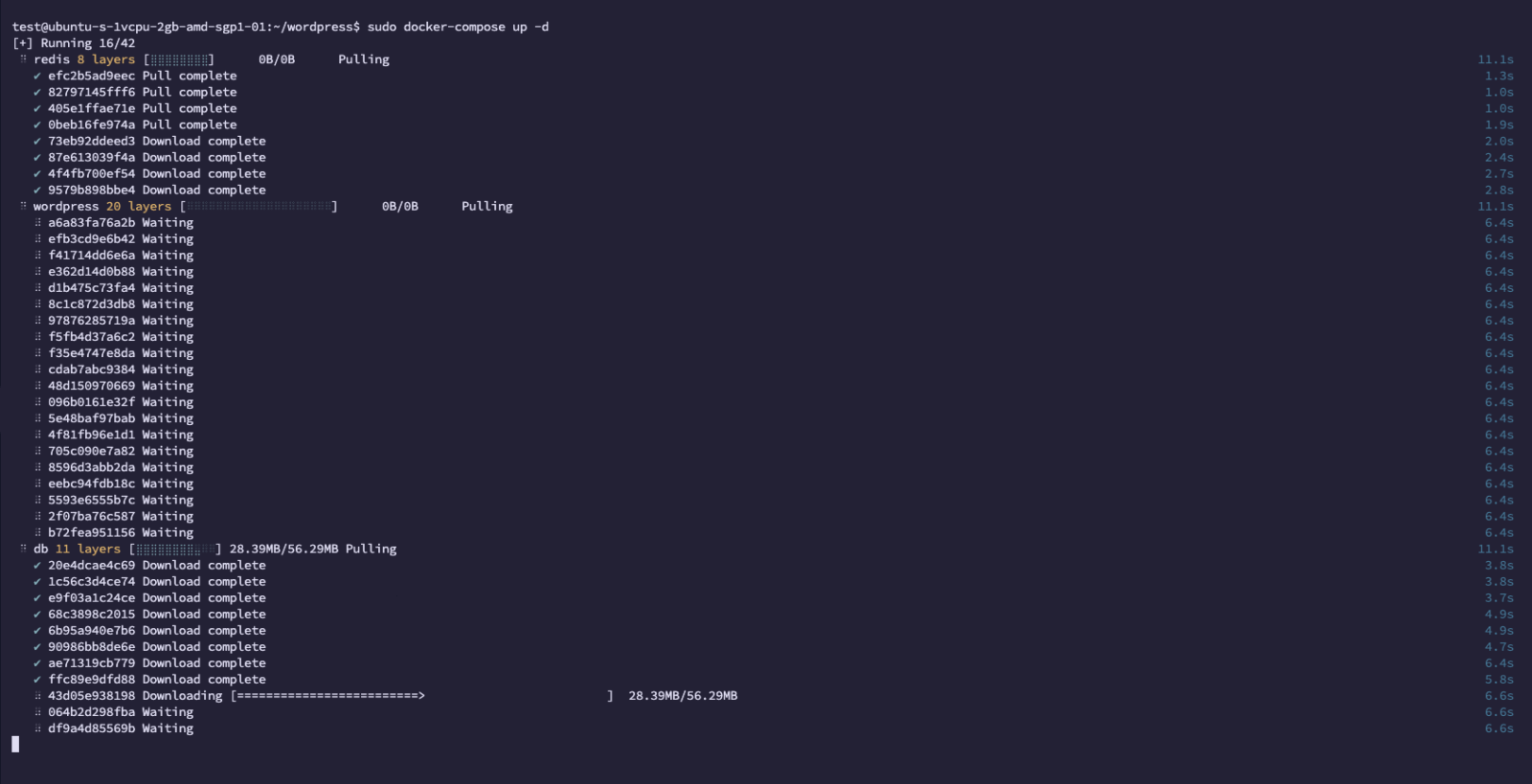1532x784 pixels.
Task: Click layer hash '68c3898c2015'
Action: tap(92, 615)
